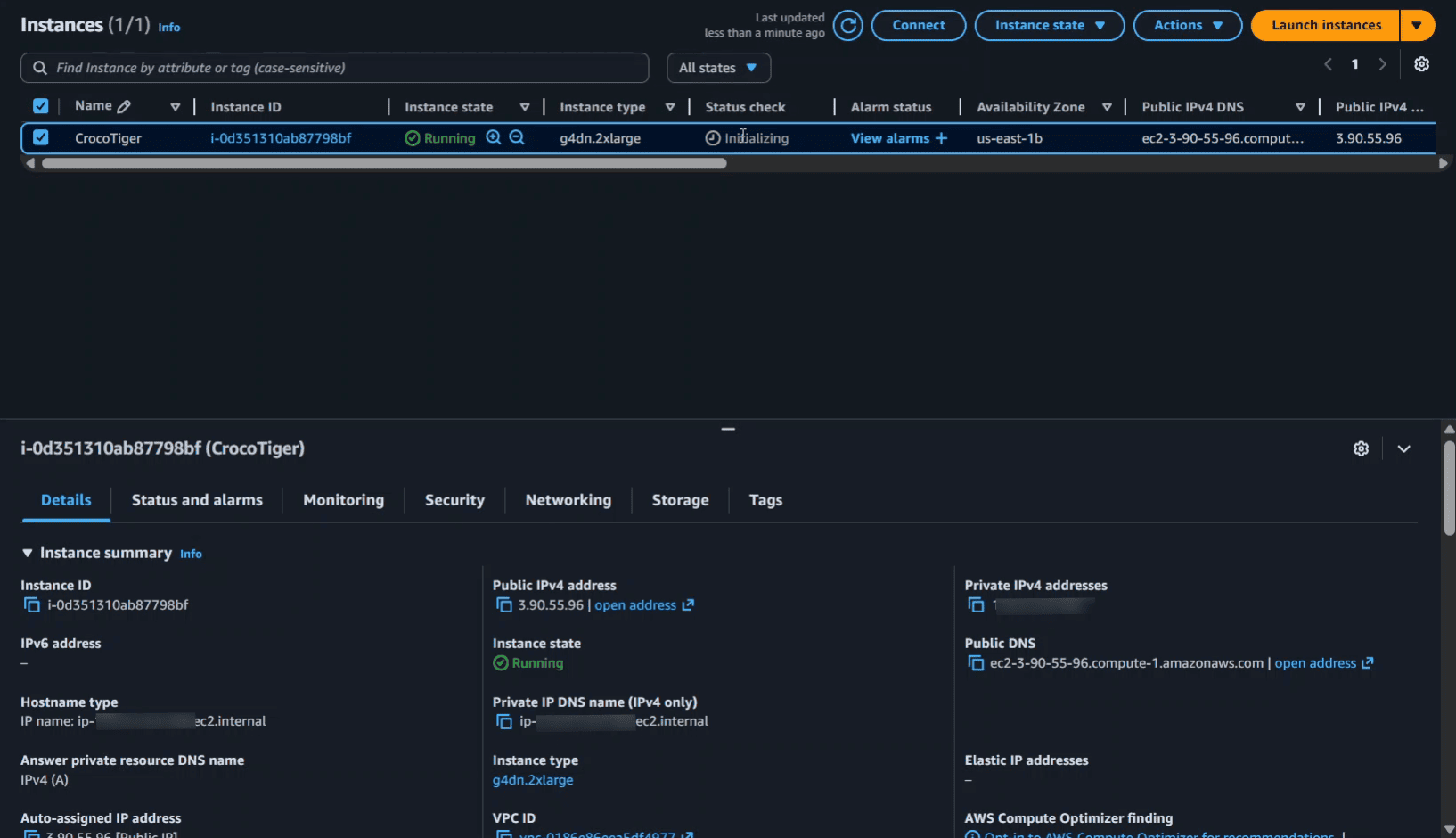This screenshot has height=838, width=1456.
Task: Open the i-0d351310ab87798bf instance link
Action: click(x=281, y=138)
